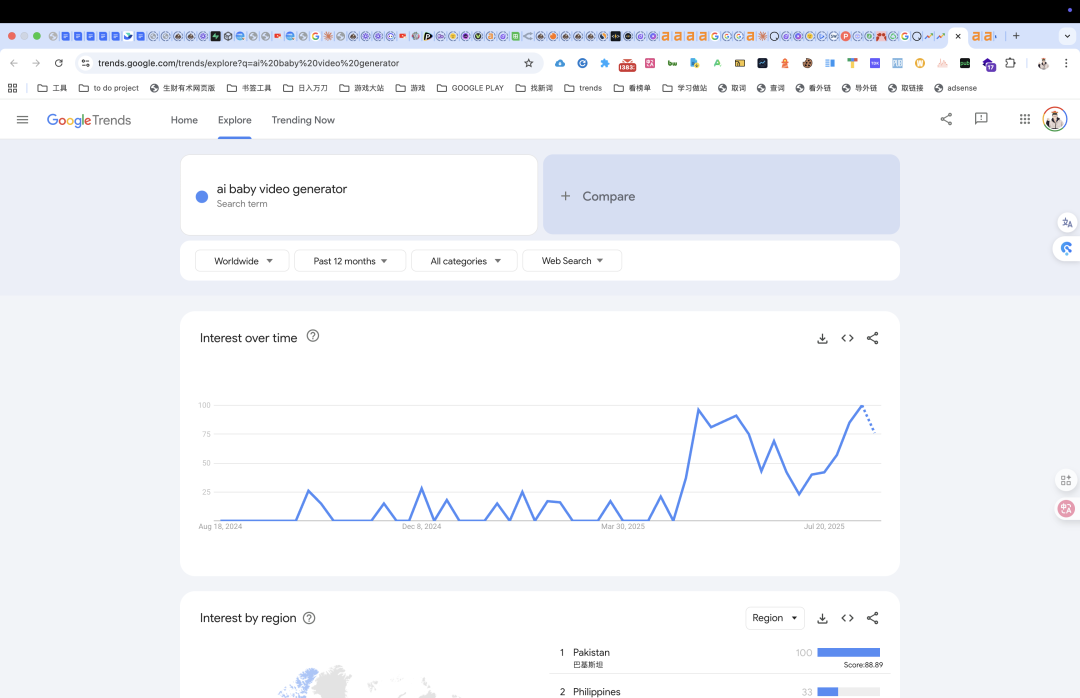Open the Chrome extensions puzzle icon
This screenshot has height=698, width=1080.
[1010, 63]
